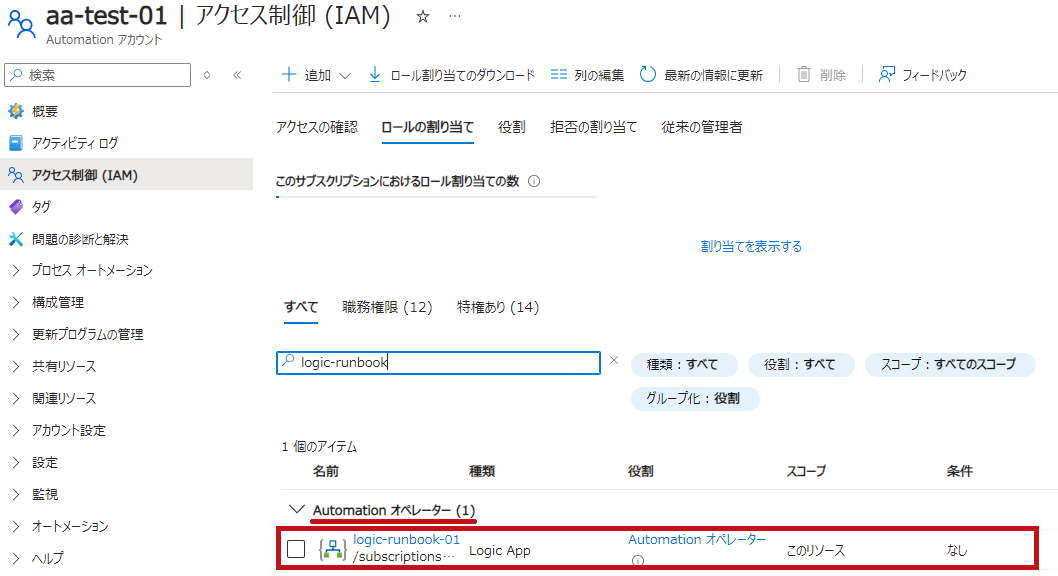This screenshot has height=576, width=1058.
Task: Open the 従来の管理者 tab
Action: tap(702, 127)
